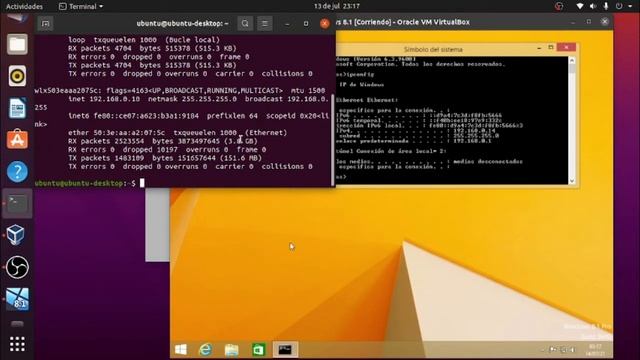
Task: Open the Wi-Fi indicator in top bar
Action: pos(580,6)
